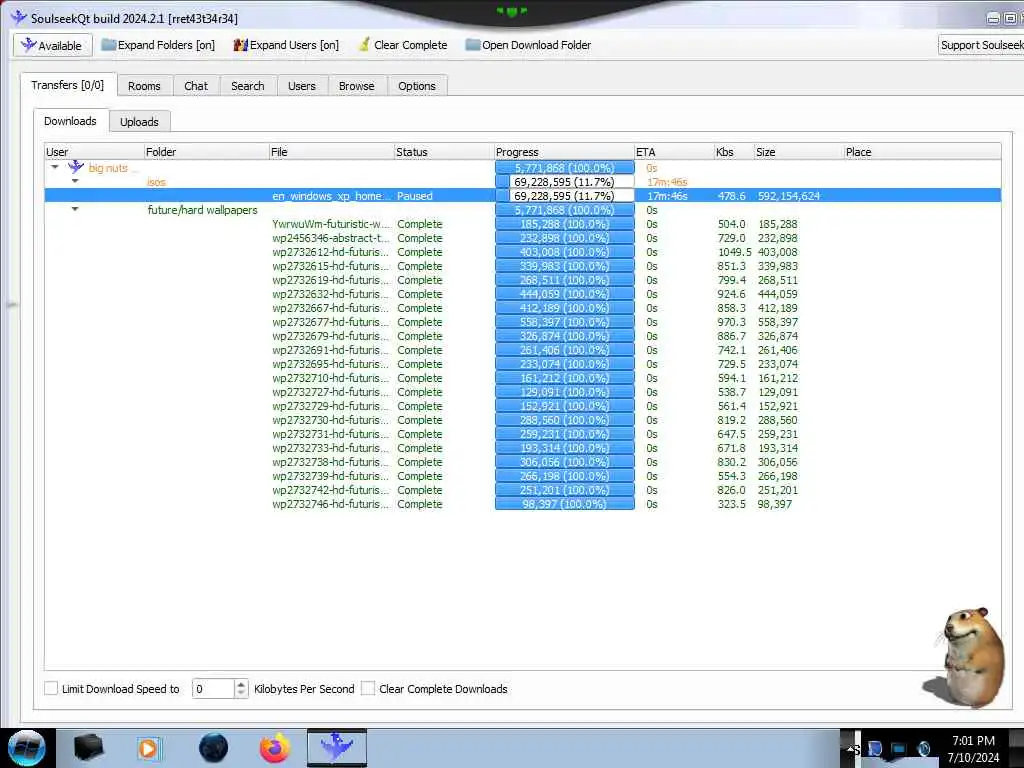
Task: Click progress bar showing 98,397 (100.0%)
Action: 564,504
